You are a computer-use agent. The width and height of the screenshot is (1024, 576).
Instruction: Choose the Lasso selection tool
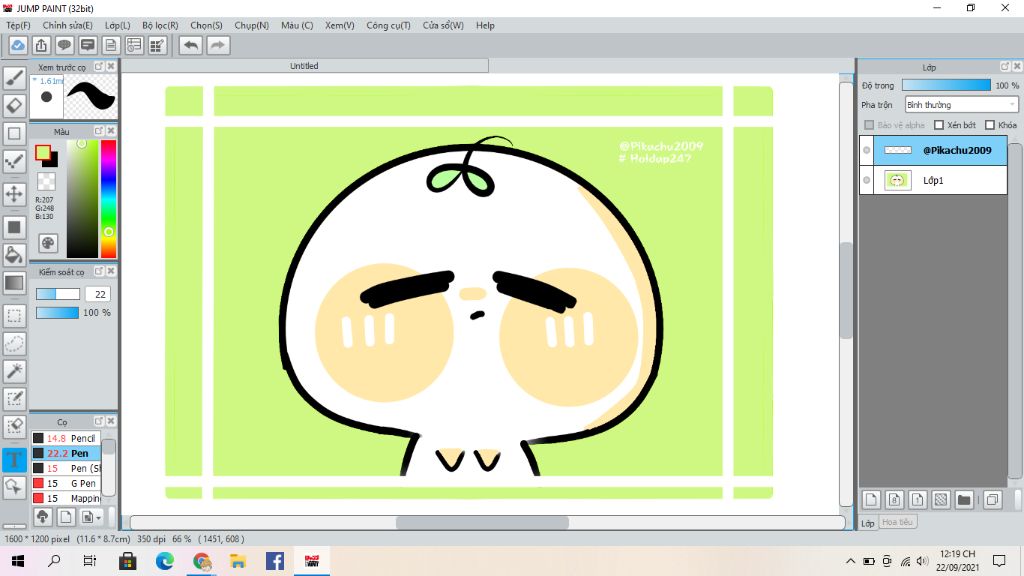14,344
